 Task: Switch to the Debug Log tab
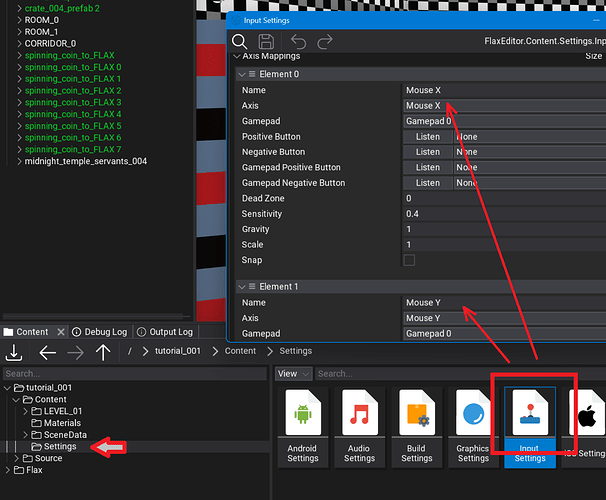pos(98,332)
